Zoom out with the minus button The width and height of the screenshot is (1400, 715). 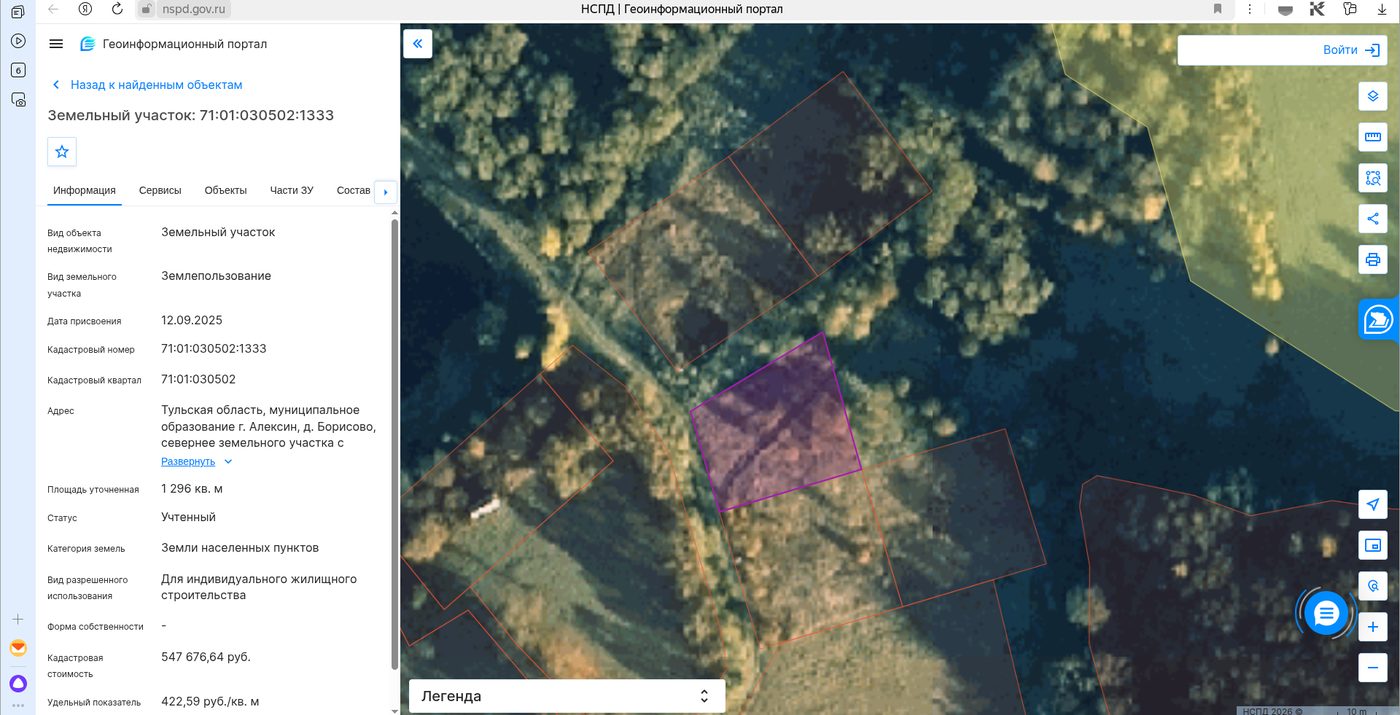1373,668
